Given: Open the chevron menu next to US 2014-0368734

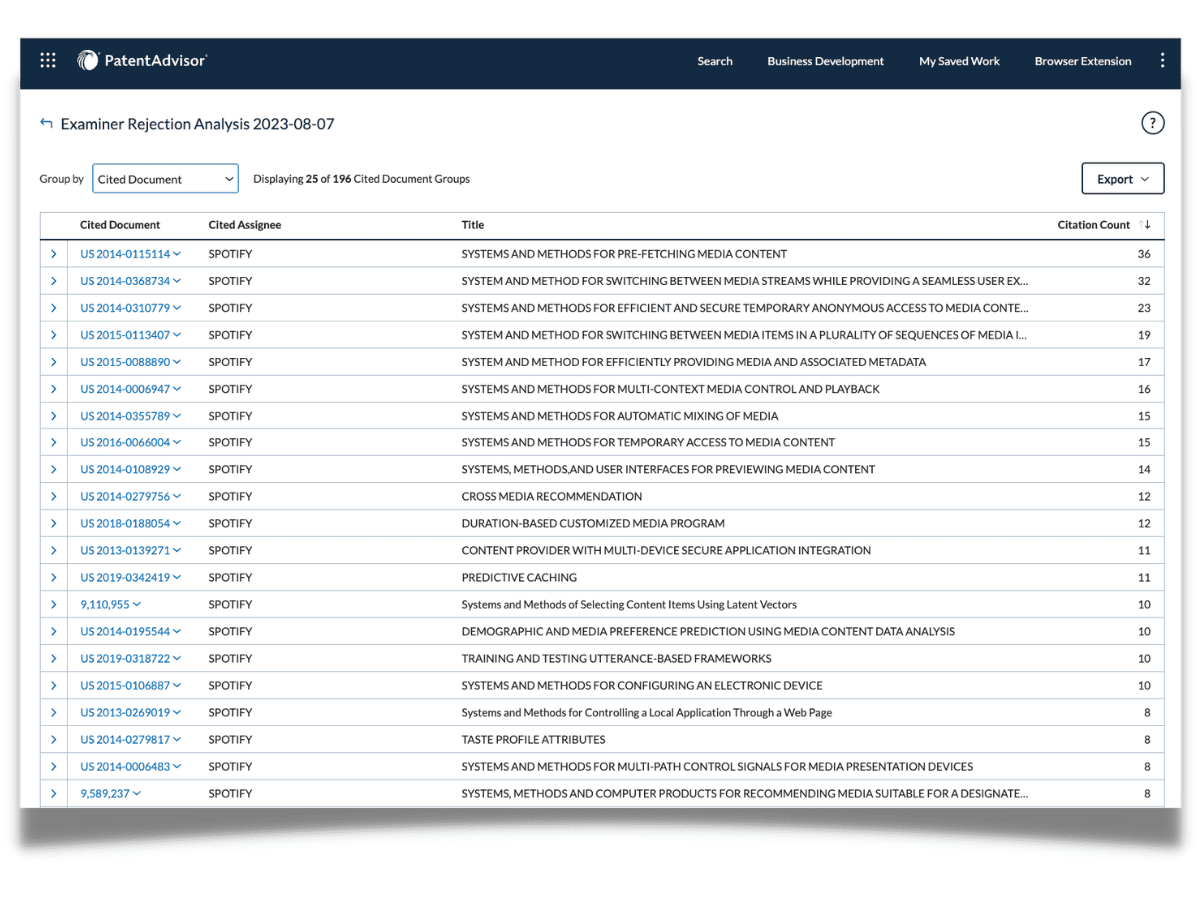Looking at the screenshot, I should click(177, 281).
